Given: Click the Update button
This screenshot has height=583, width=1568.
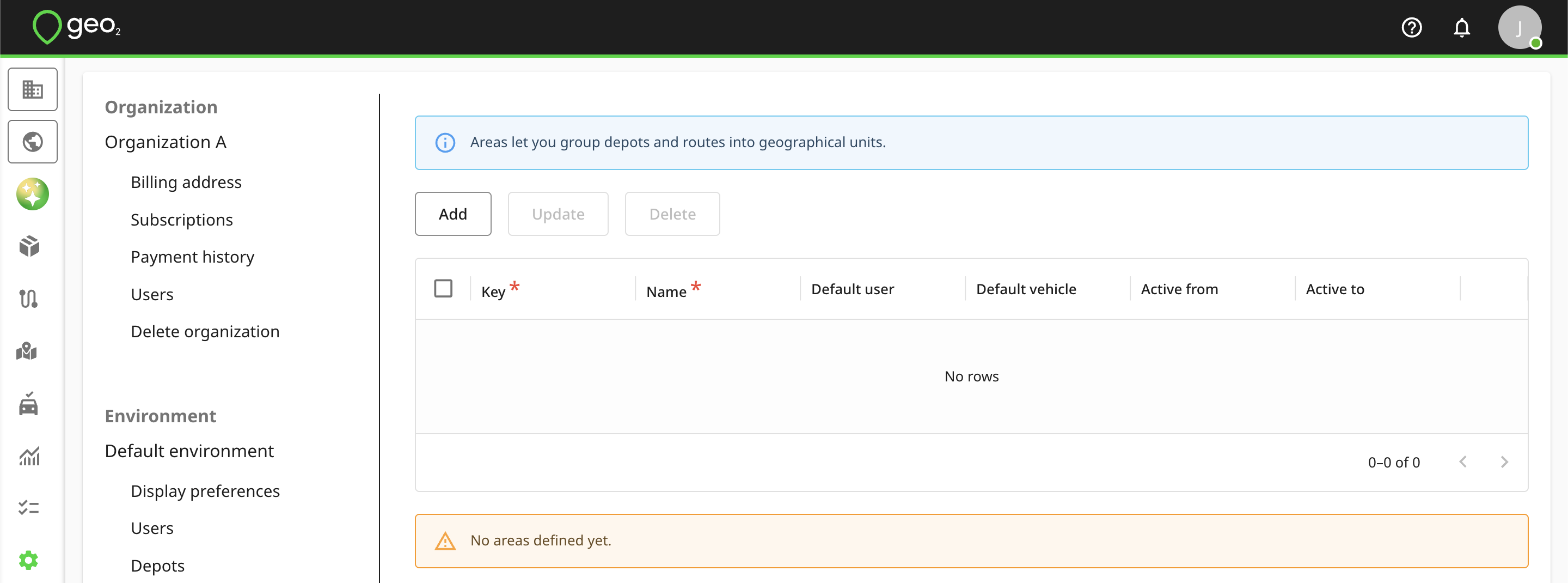Looking at the screenshot, I should click(558, 214).
